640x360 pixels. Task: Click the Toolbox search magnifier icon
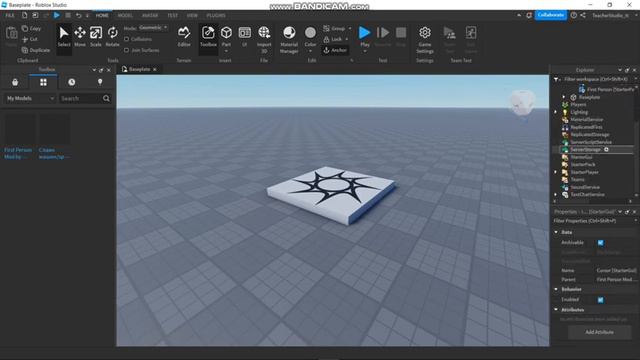coord(107,98)
